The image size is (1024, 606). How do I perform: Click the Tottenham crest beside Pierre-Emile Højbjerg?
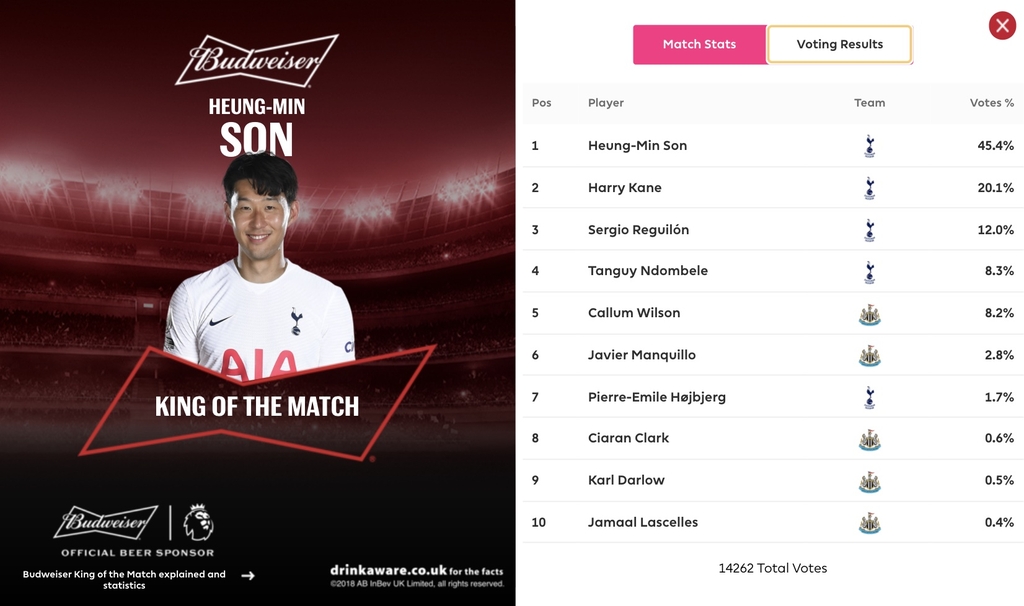click(869, 397)
